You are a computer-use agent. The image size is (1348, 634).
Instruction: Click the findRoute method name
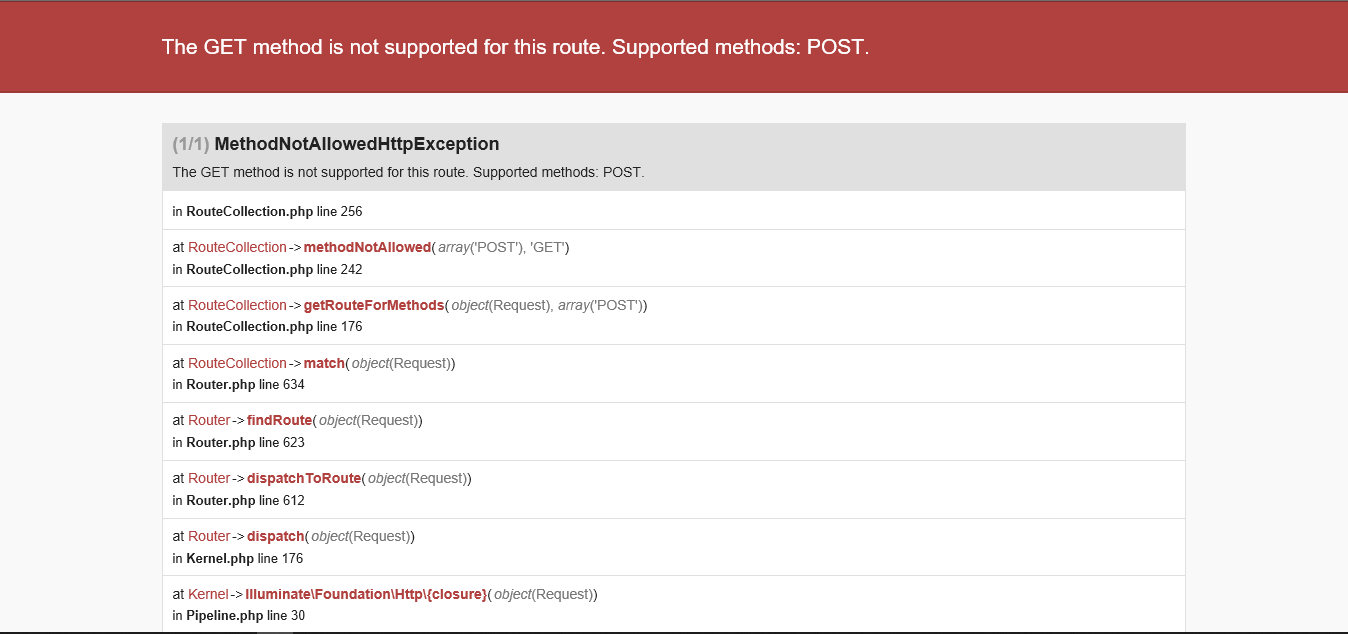pyautogui.click(x=279, y=420)
